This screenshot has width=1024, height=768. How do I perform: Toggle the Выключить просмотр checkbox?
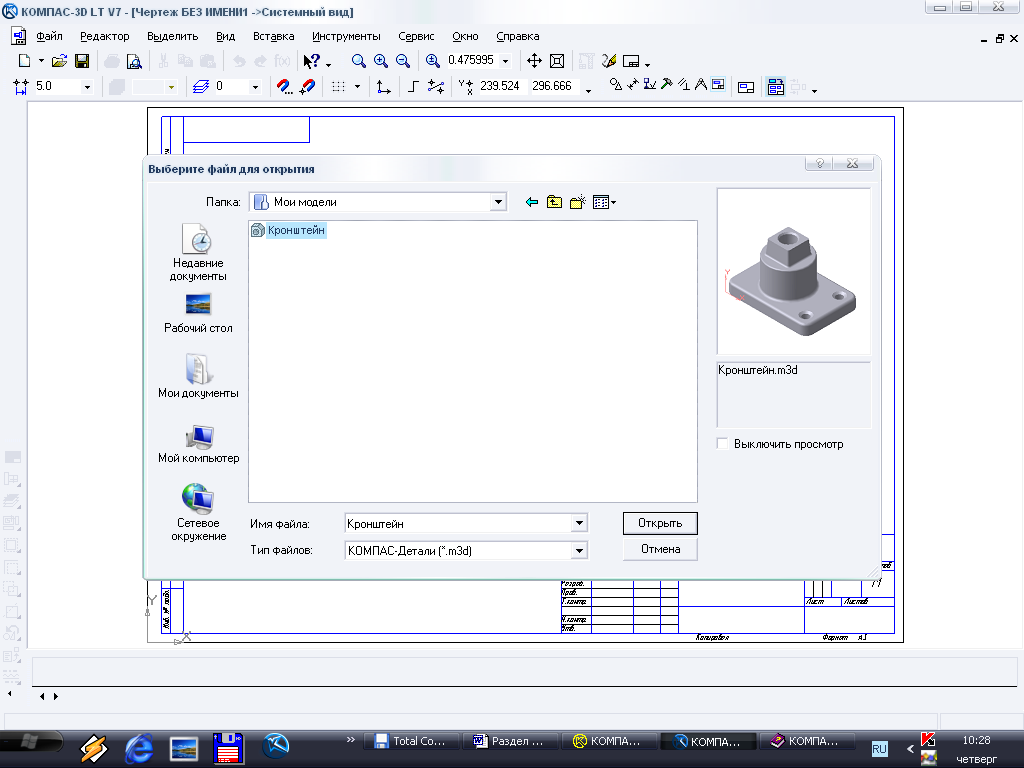click(722, 443)
